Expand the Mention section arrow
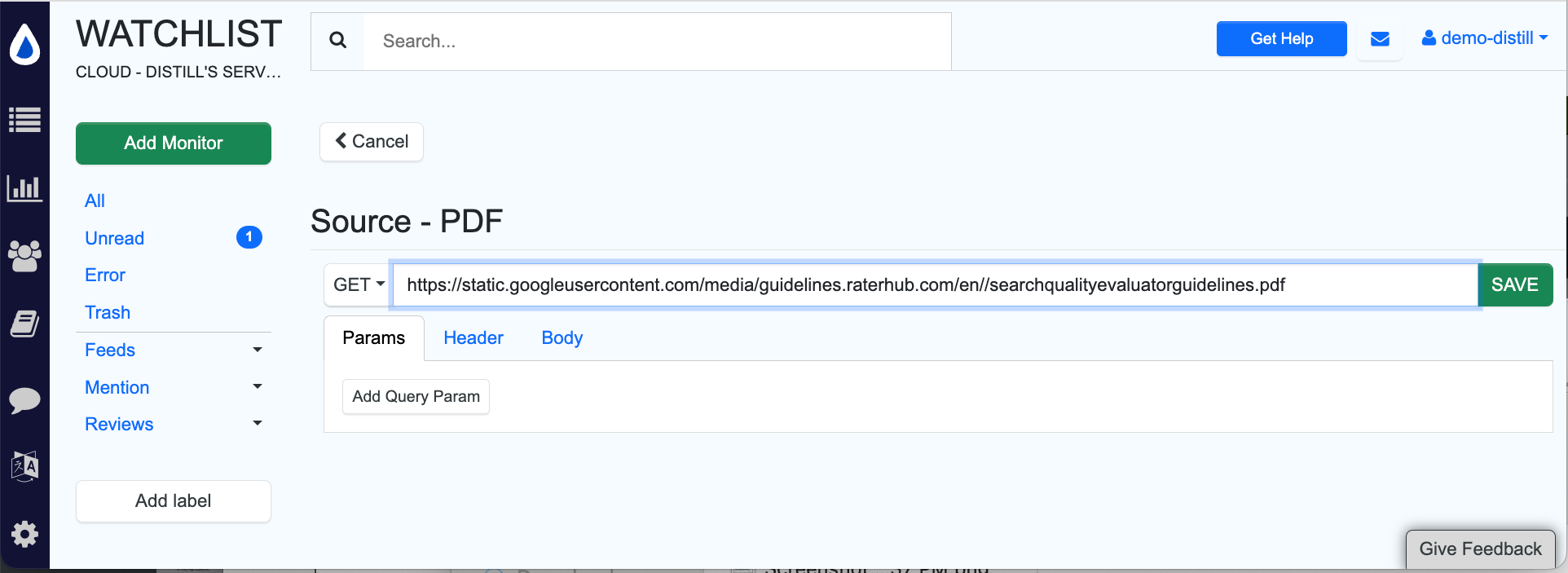 [x=258, y=386]
